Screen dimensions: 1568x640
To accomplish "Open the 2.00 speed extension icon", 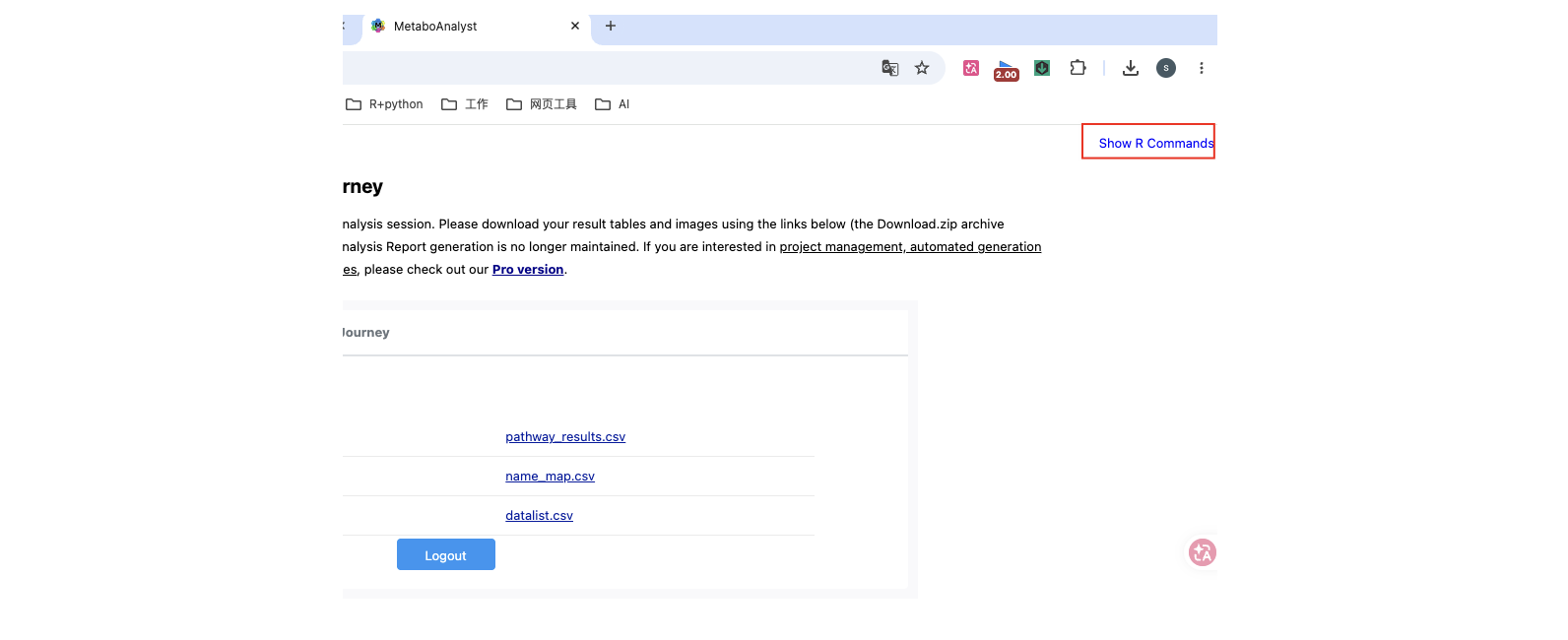I will pos(1006,70).
